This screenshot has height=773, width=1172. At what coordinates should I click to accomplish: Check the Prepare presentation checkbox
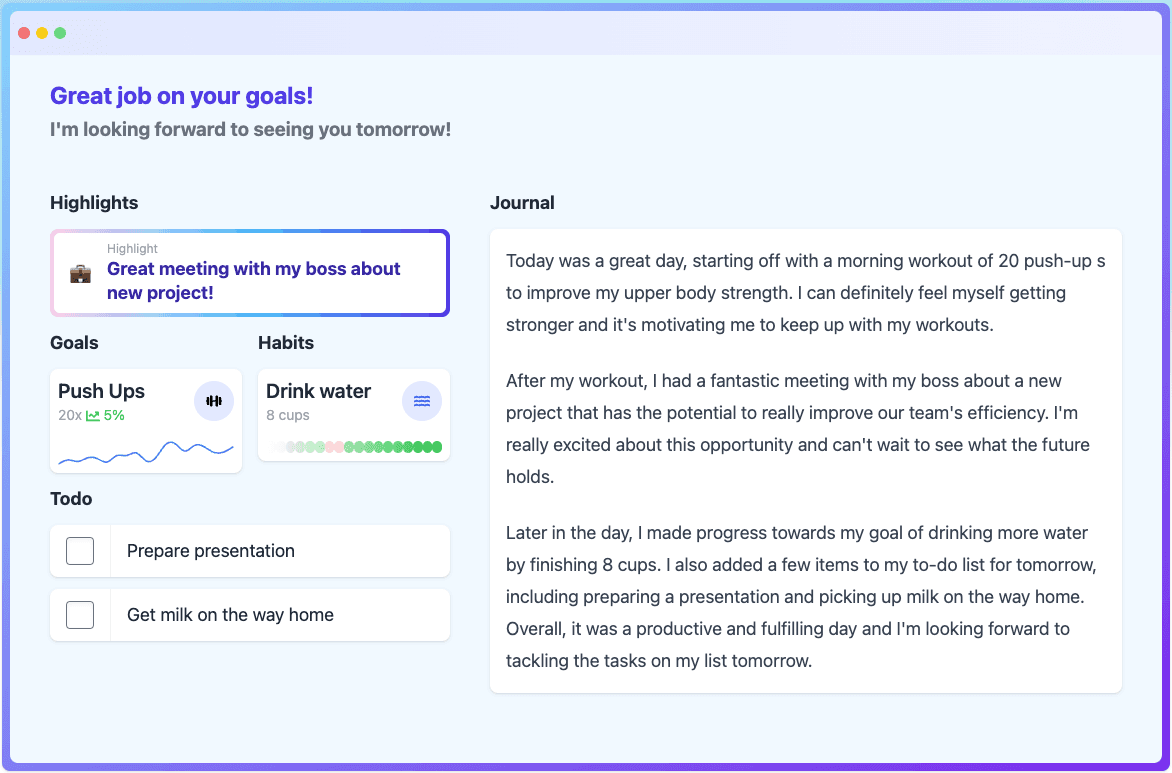(x=80, y=551)
